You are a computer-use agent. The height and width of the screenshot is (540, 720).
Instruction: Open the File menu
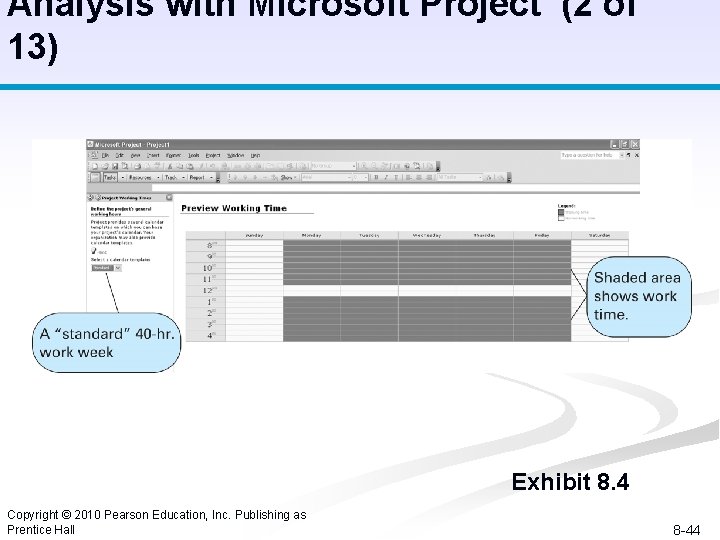coord(105,155)
